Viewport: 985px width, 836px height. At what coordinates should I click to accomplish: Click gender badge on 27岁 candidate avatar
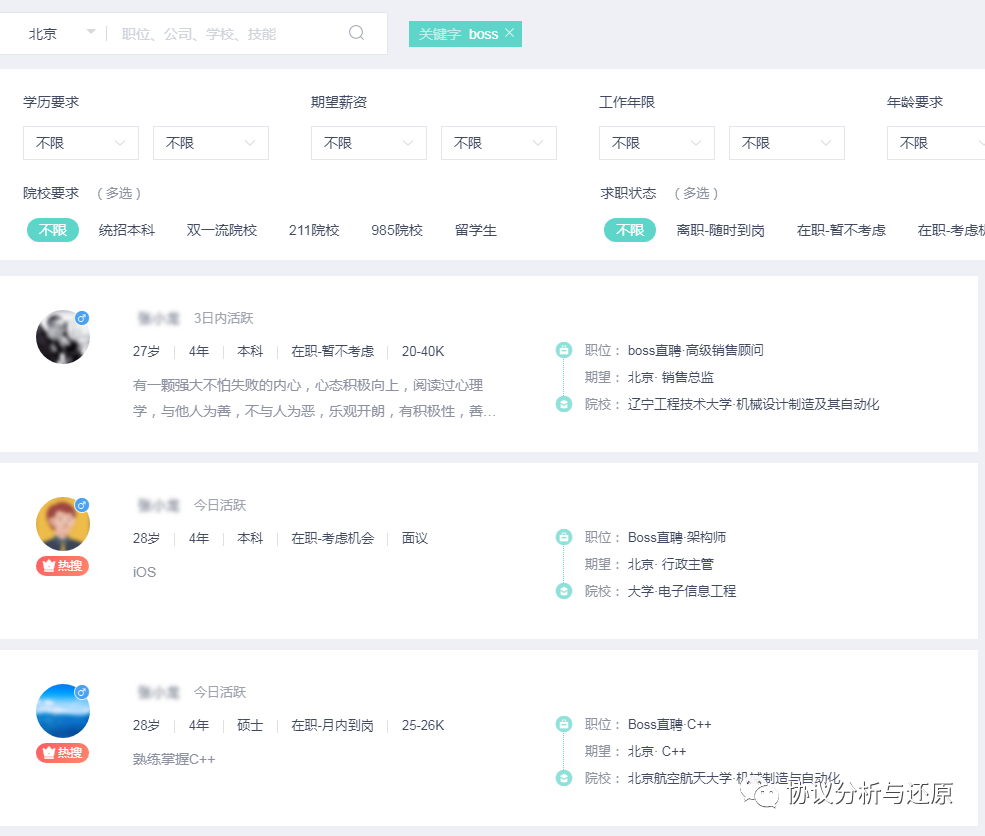(82, 318)
